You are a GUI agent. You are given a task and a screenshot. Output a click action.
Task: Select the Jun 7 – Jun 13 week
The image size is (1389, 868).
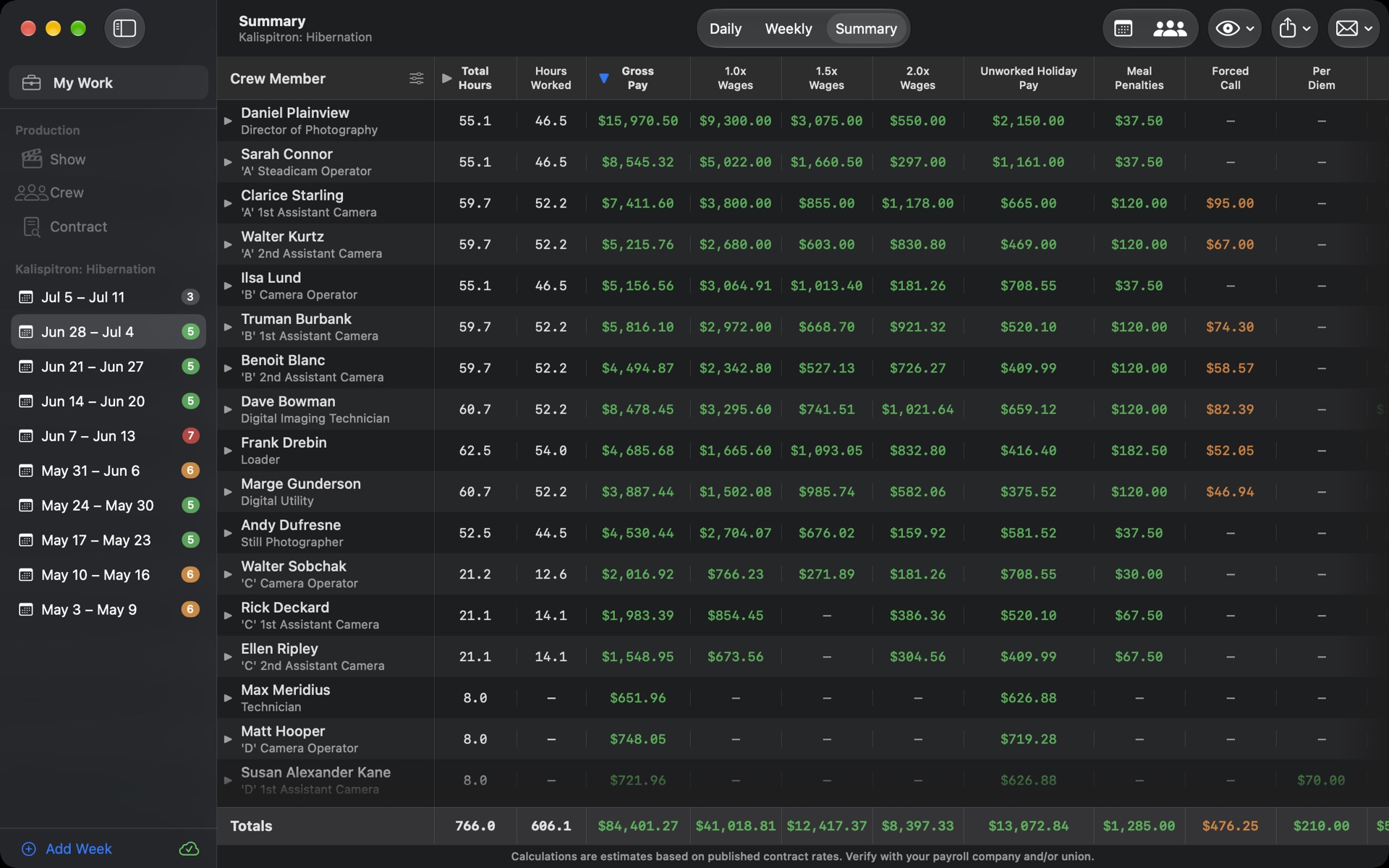[109, 436]
